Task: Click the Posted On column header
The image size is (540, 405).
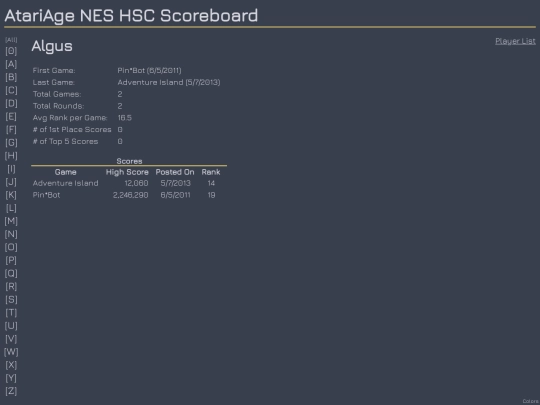Action: coord(175,172)
